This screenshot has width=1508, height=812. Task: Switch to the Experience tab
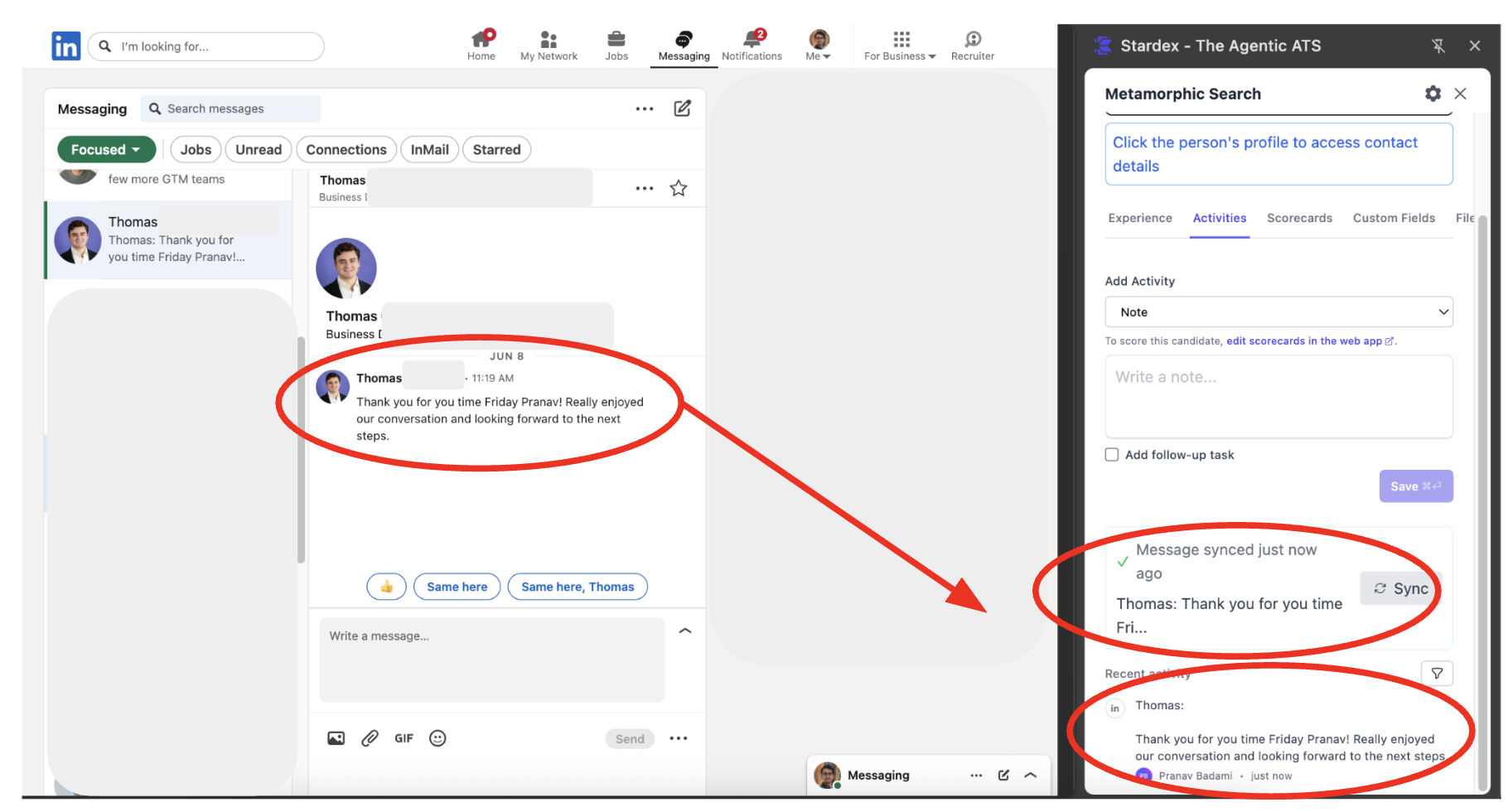[1140, 218]
